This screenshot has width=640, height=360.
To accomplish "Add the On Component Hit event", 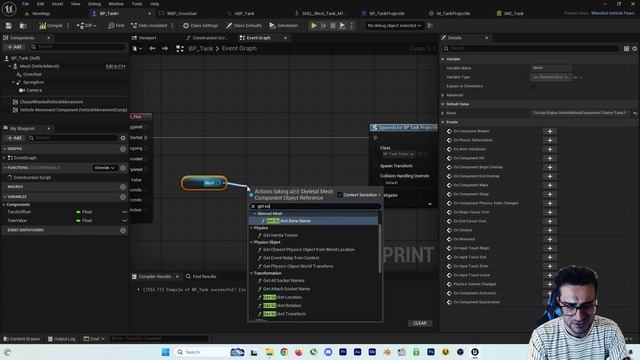I will click(x=550, y=158).
